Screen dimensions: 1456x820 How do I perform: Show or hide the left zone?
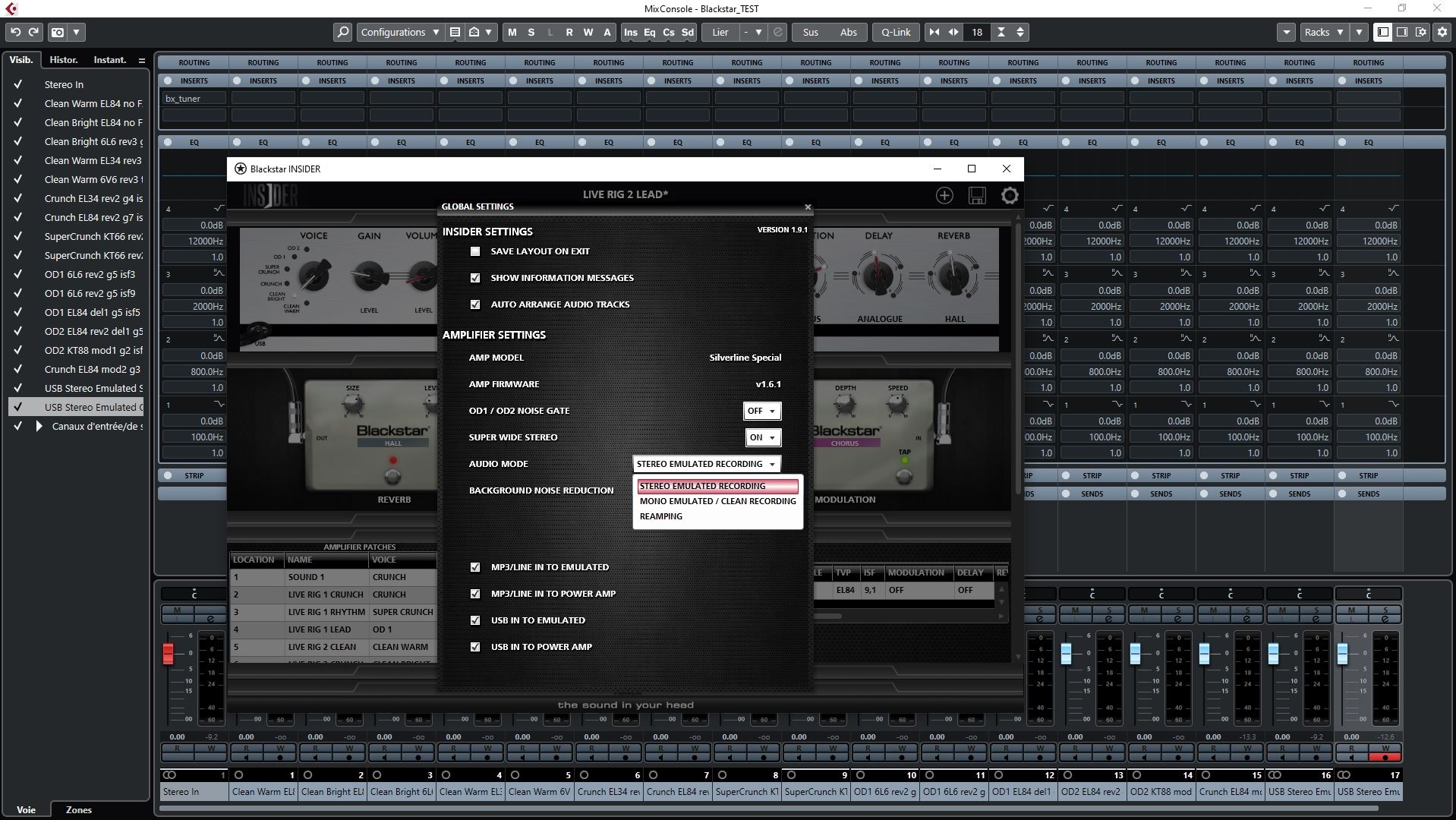(1383, 32)
